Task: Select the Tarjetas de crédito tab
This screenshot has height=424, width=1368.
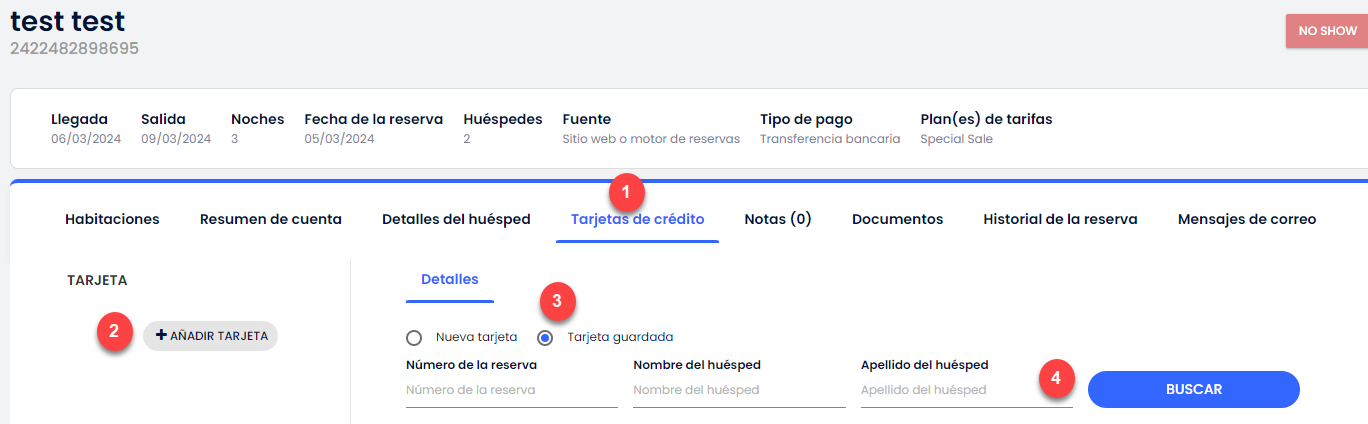Action: click(x=637, y=219)
